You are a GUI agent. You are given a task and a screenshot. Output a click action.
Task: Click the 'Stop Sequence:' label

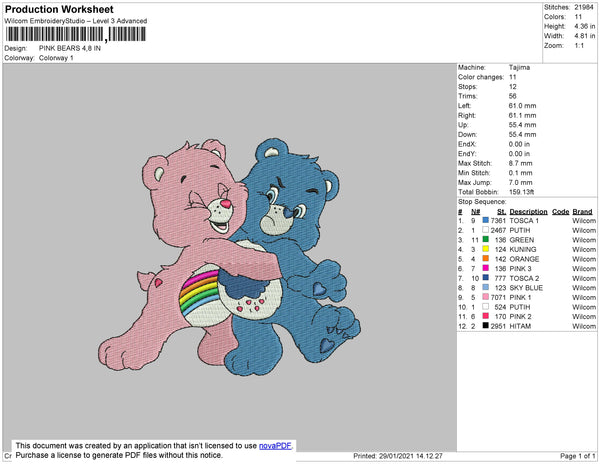pos(482,202)
